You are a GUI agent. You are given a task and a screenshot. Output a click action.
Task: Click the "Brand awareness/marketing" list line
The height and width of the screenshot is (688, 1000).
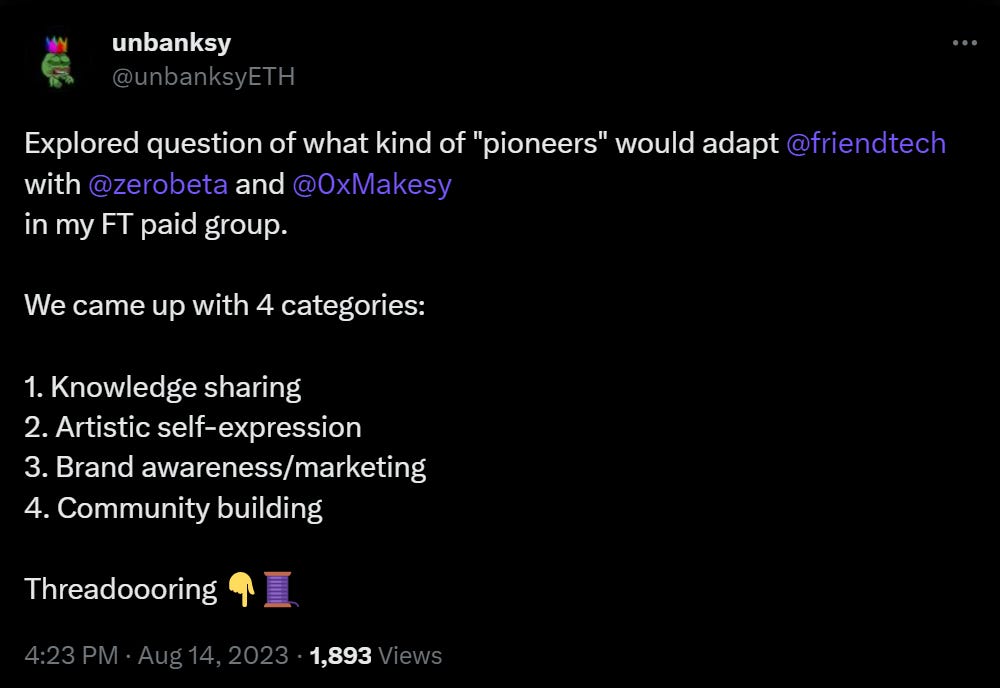pos(225,468)
